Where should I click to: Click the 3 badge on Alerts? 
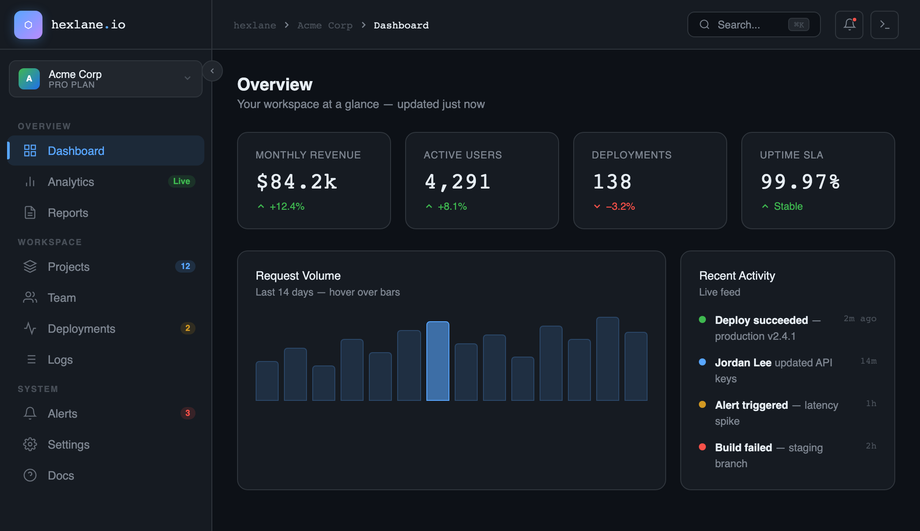click(x=188, y=413)
